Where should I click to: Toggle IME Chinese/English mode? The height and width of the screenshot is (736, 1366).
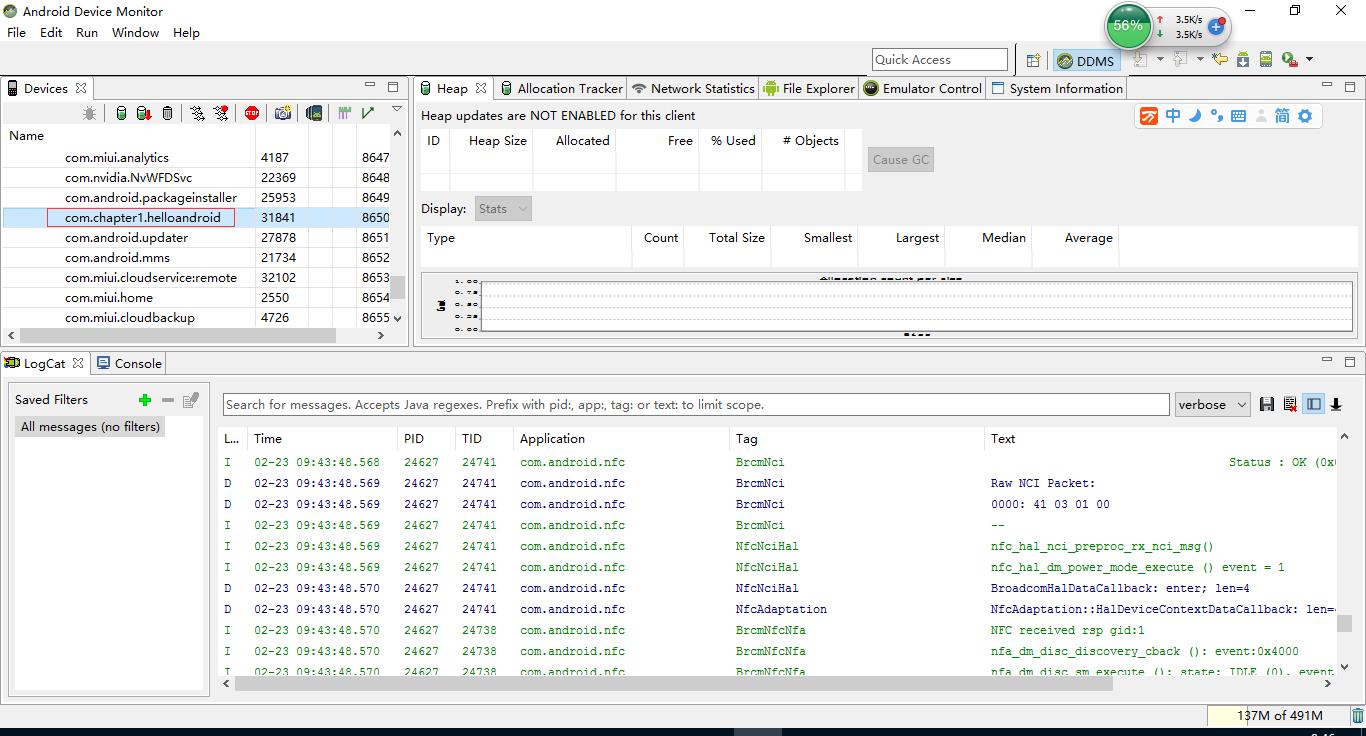[x=1173, y=116]
